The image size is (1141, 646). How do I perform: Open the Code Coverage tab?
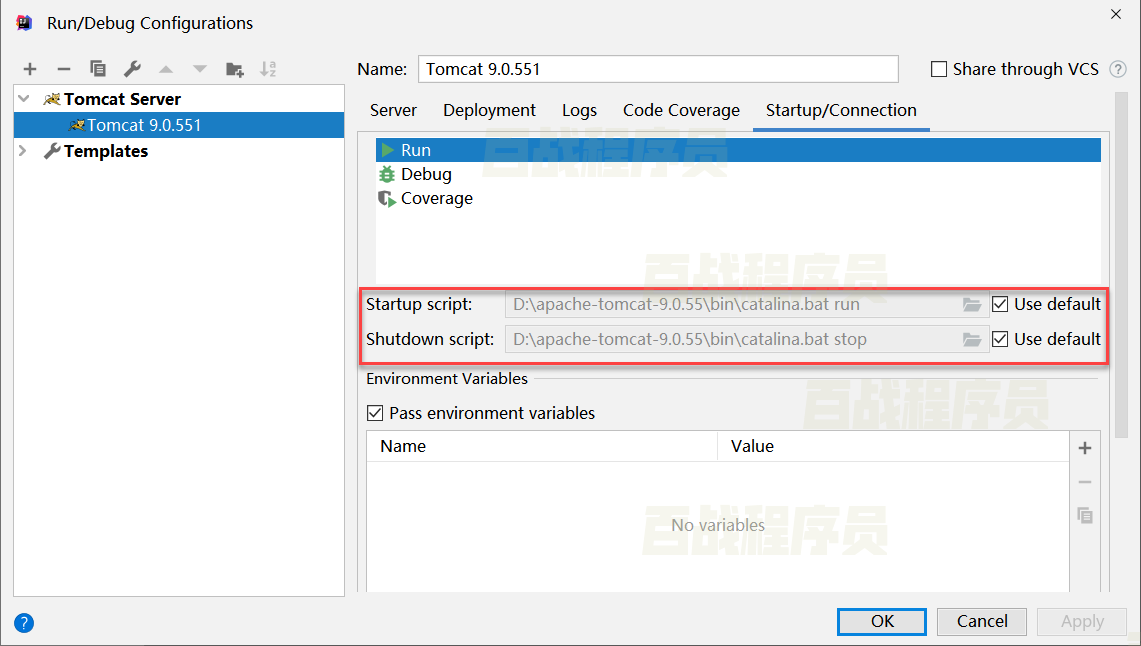681,110
